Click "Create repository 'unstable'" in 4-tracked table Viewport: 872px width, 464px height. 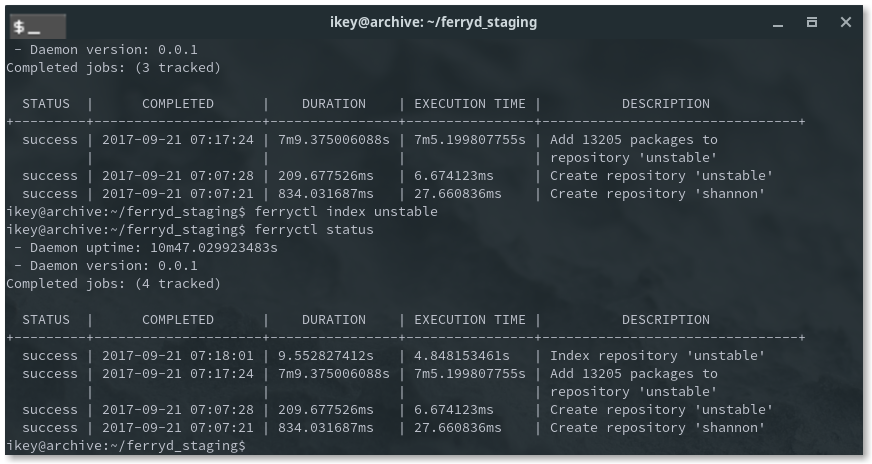(x=661, y=410)
